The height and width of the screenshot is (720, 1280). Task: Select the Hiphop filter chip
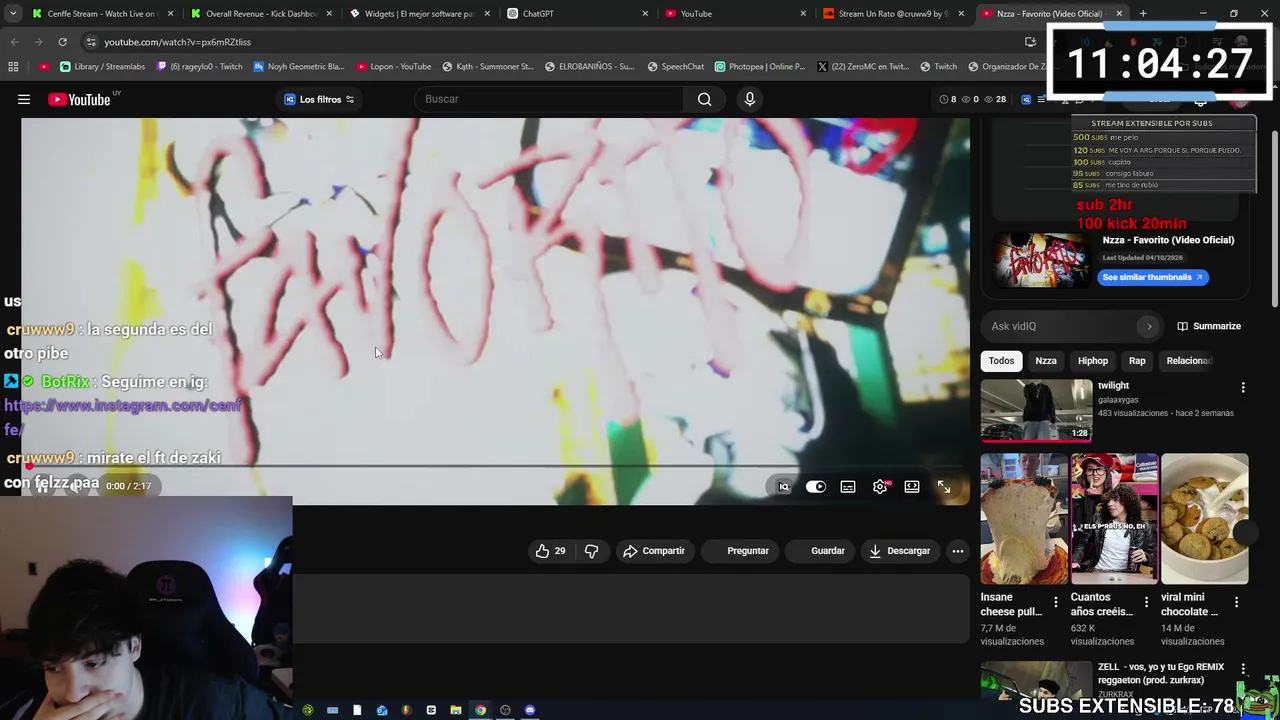[1093, 361]
